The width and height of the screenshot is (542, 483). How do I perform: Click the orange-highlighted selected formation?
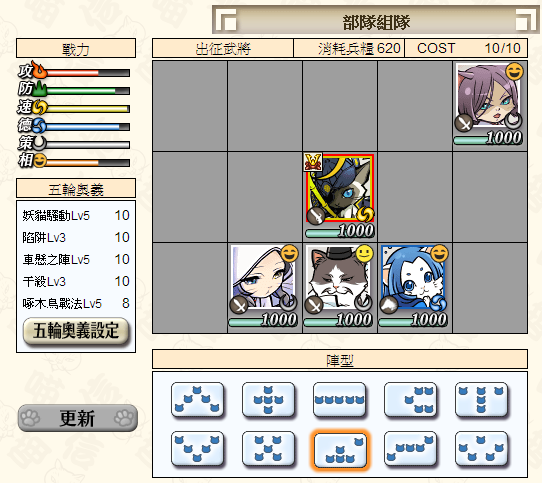tap(340, 449)
